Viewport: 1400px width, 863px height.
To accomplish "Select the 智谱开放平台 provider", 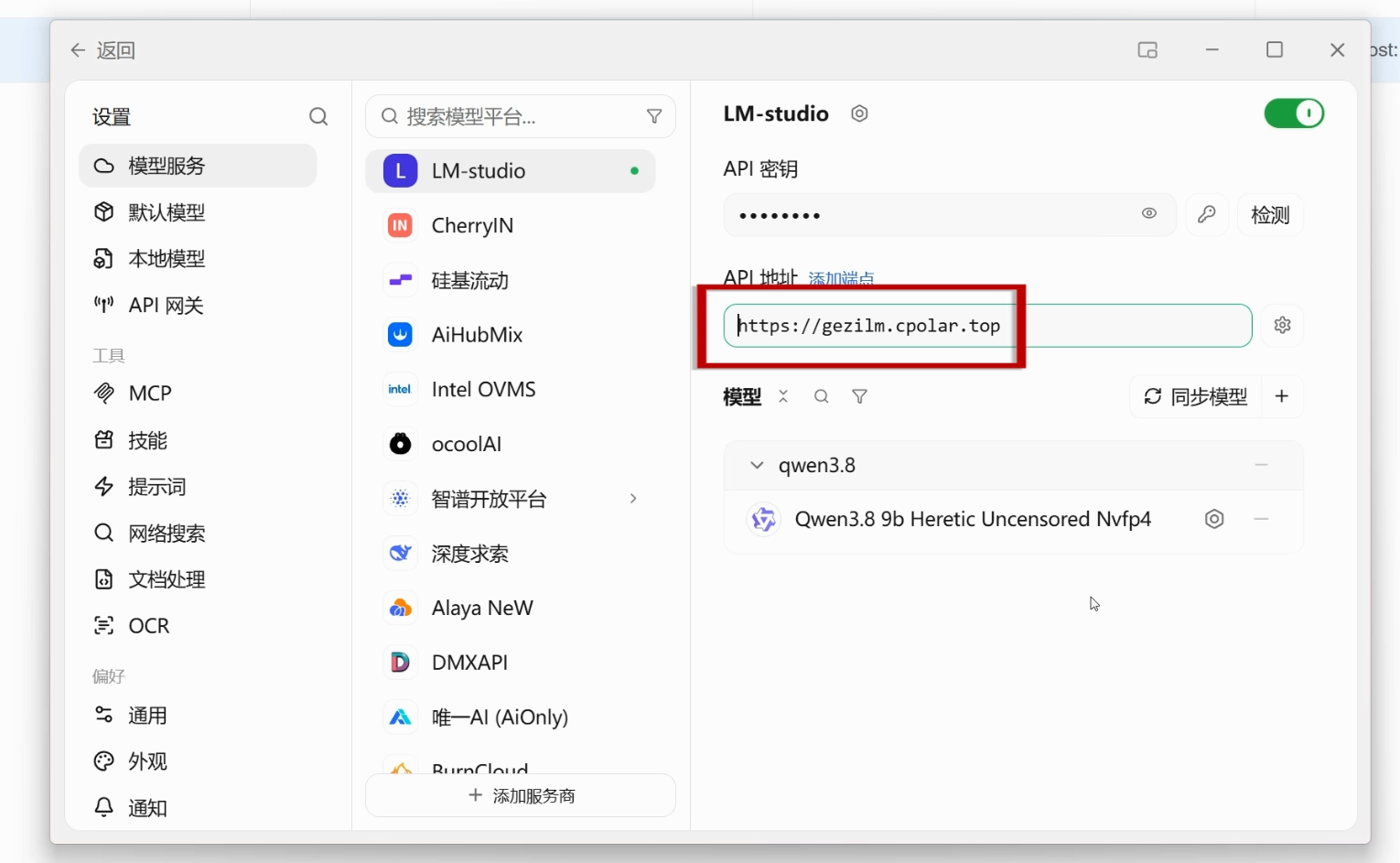I will pos(511,499).
